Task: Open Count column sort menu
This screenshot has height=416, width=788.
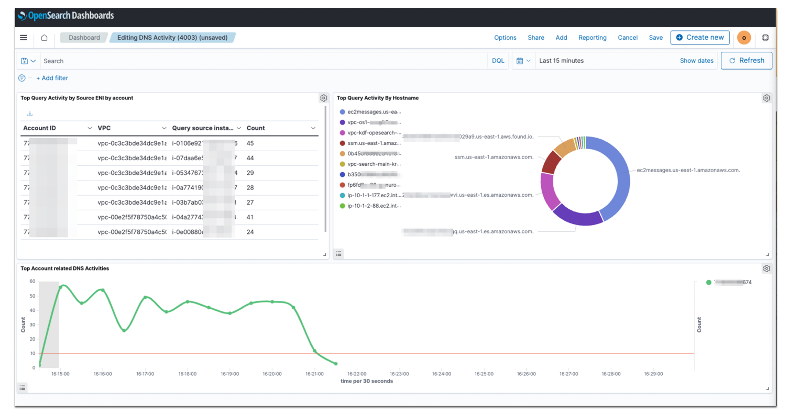Action: pyautogui.click(x=313, y=128)
